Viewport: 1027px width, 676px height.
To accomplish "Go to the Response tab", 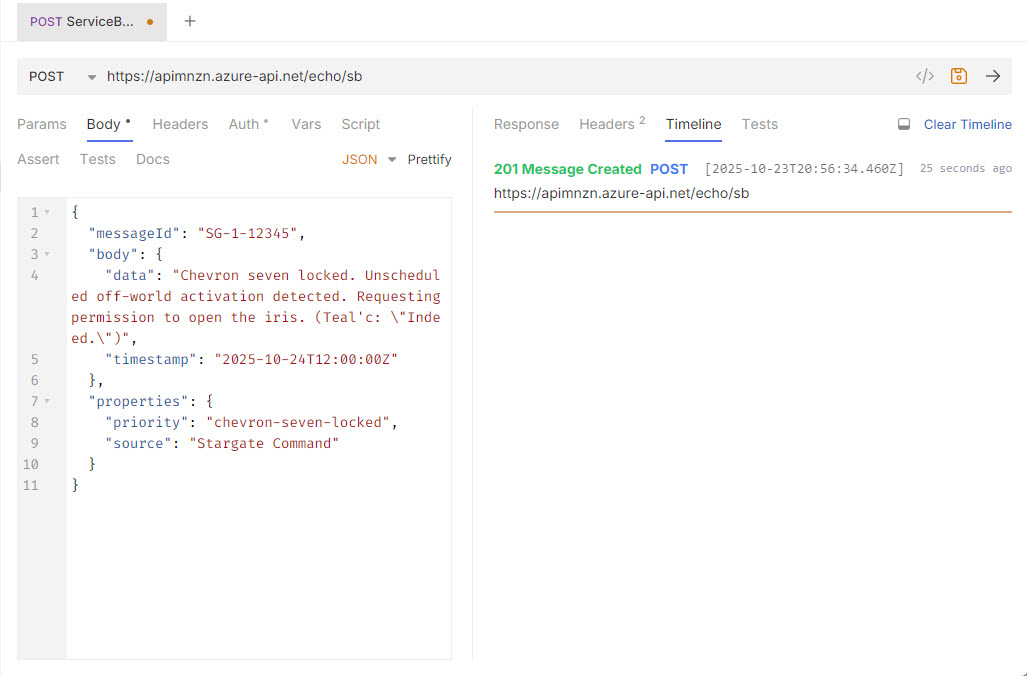I will pos(526,124).
